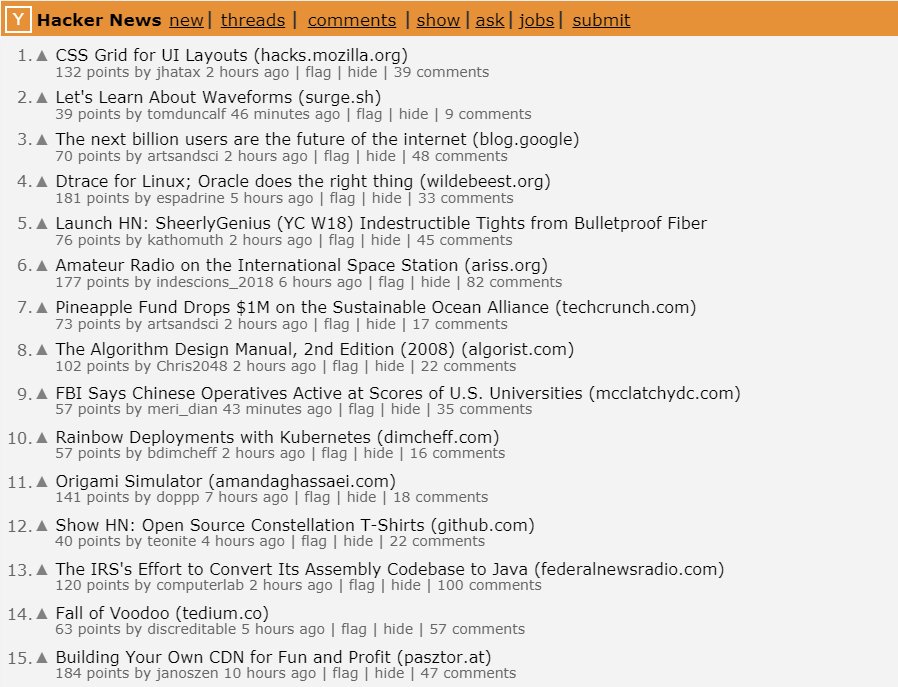
Task: Flag the FBI Chinese Operatives story
Action: (361, 409)
